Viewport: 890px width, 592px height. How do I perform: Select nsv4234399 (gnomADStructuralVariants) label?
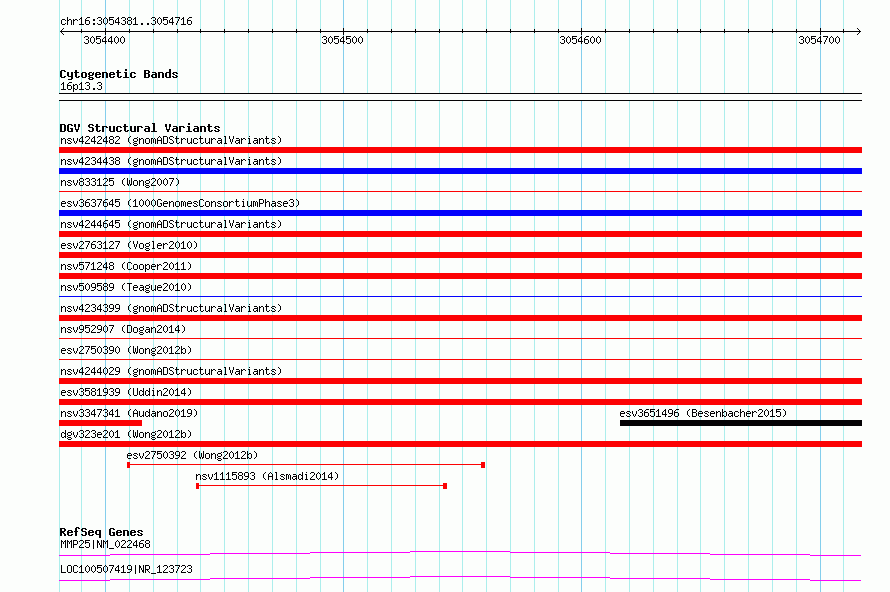click(171, 308)
